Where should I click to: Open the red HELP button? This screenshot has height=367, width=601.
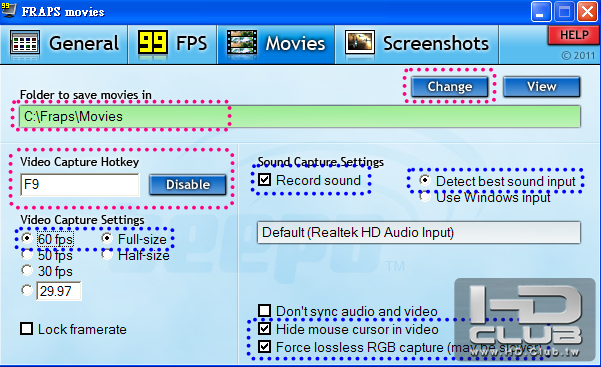pos(573,36)
